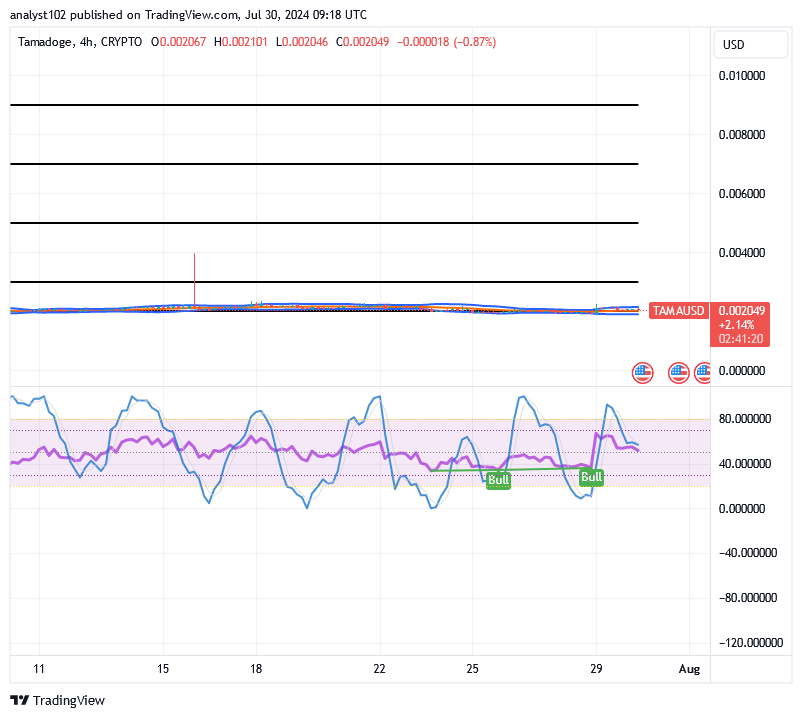Click the 0.002049 current price label
802x718 pixels.
[742, 310]
